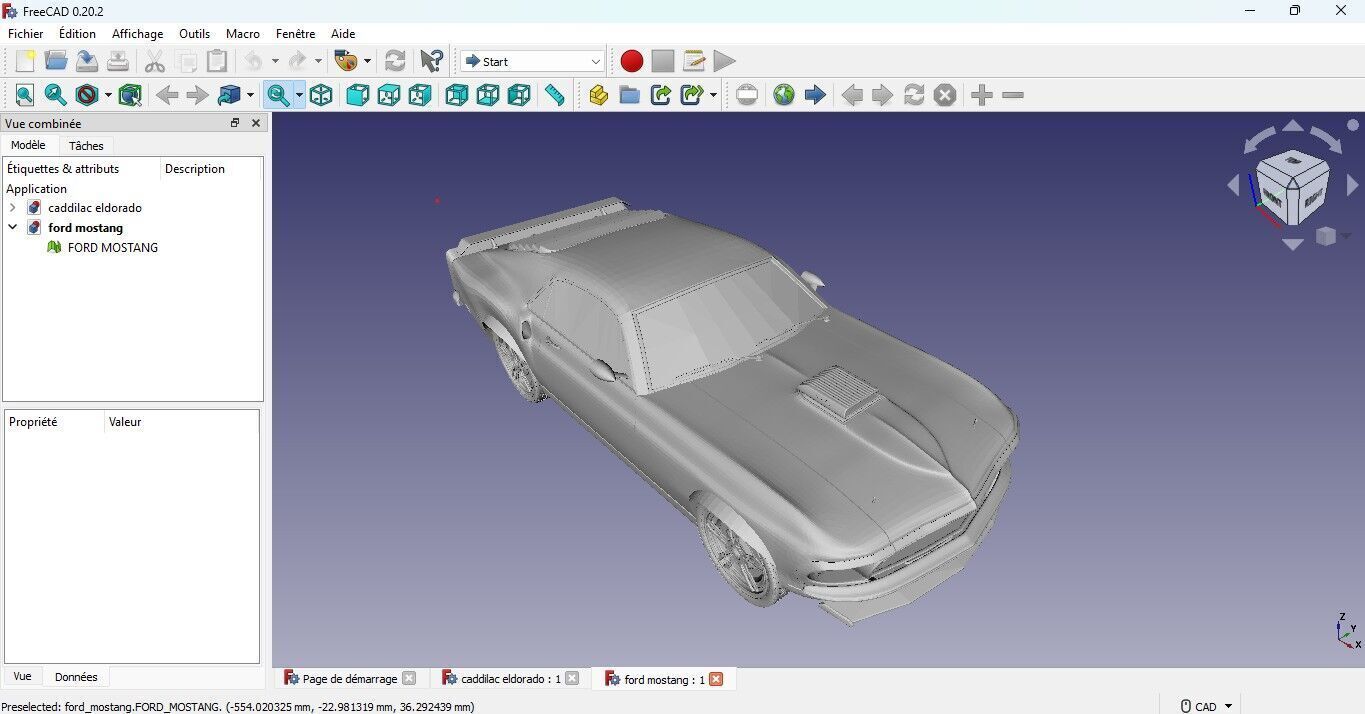Open the macros dialog notepad icon
The image size is (1365, 714).
click(694, 61)
